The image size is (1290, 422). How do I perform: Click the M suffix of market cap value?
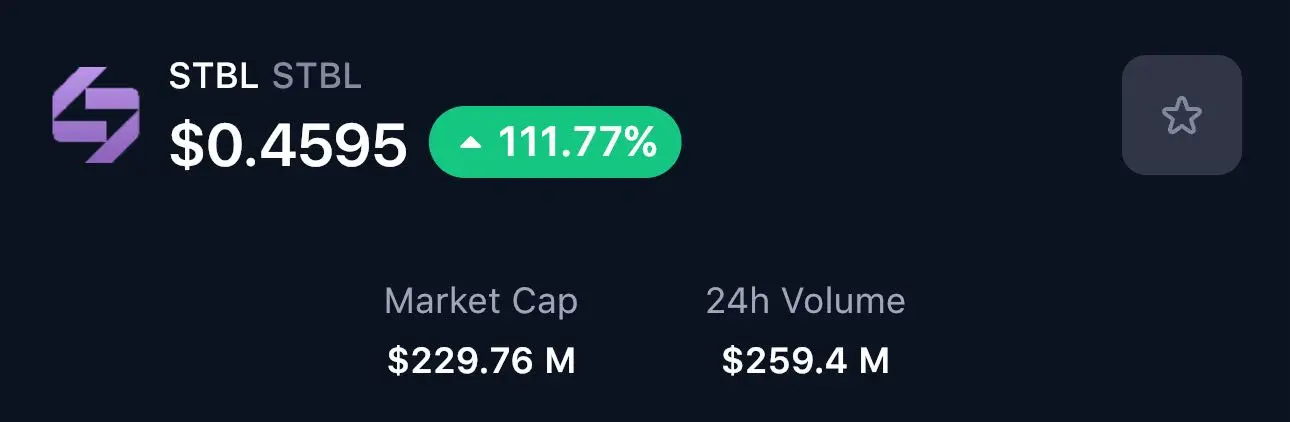tap(561, 361)
